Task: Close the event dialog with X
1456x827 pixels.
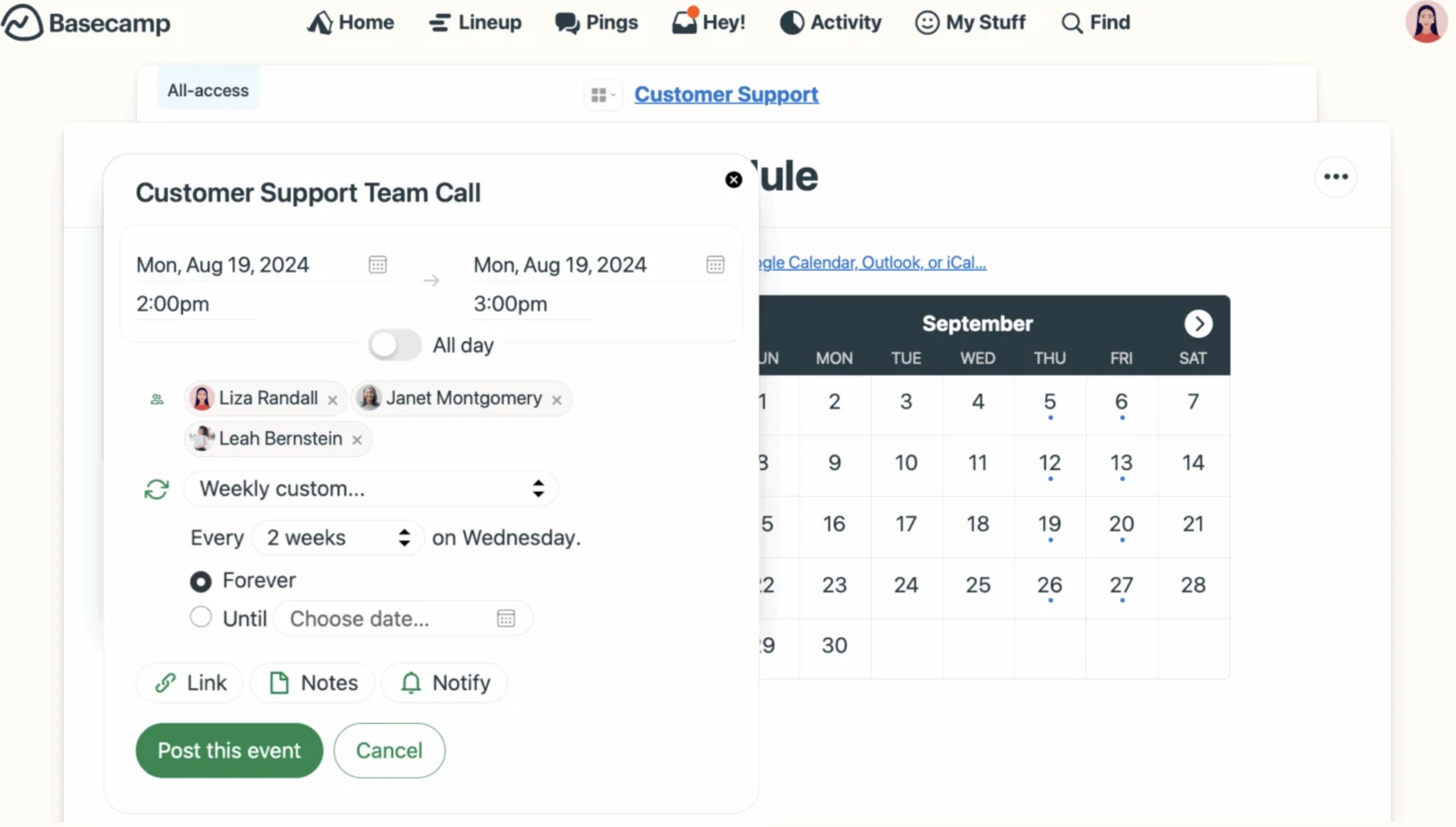Action: 733,180
